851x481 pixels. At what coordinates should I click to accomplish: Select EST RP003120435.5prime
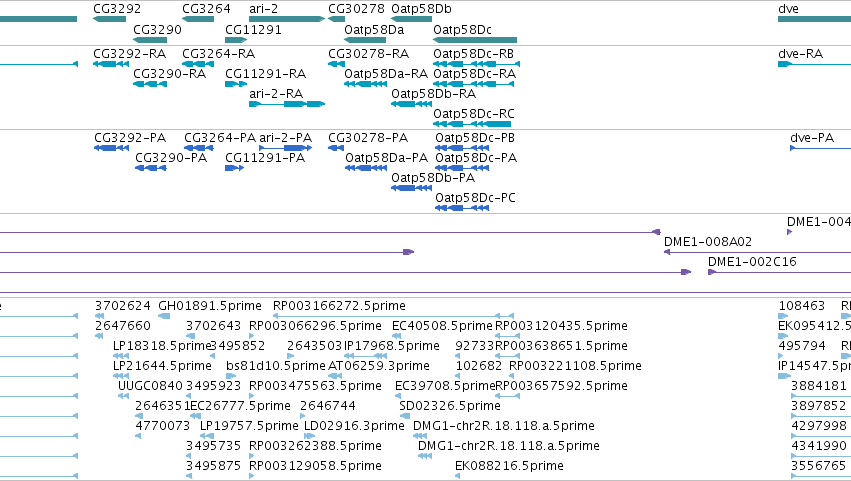tap(561, 326)
